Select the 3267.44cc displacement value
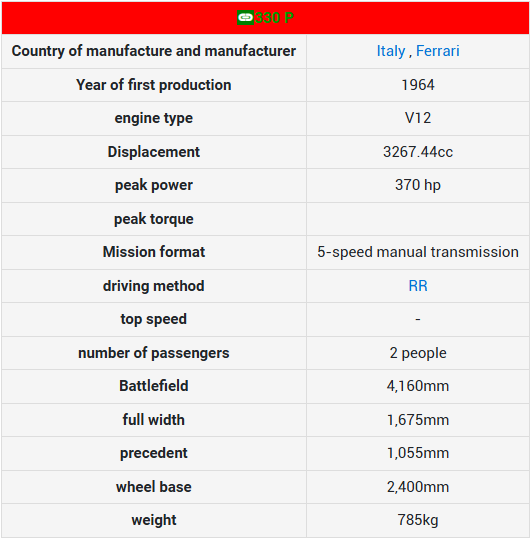 click(x=418, y=152)
